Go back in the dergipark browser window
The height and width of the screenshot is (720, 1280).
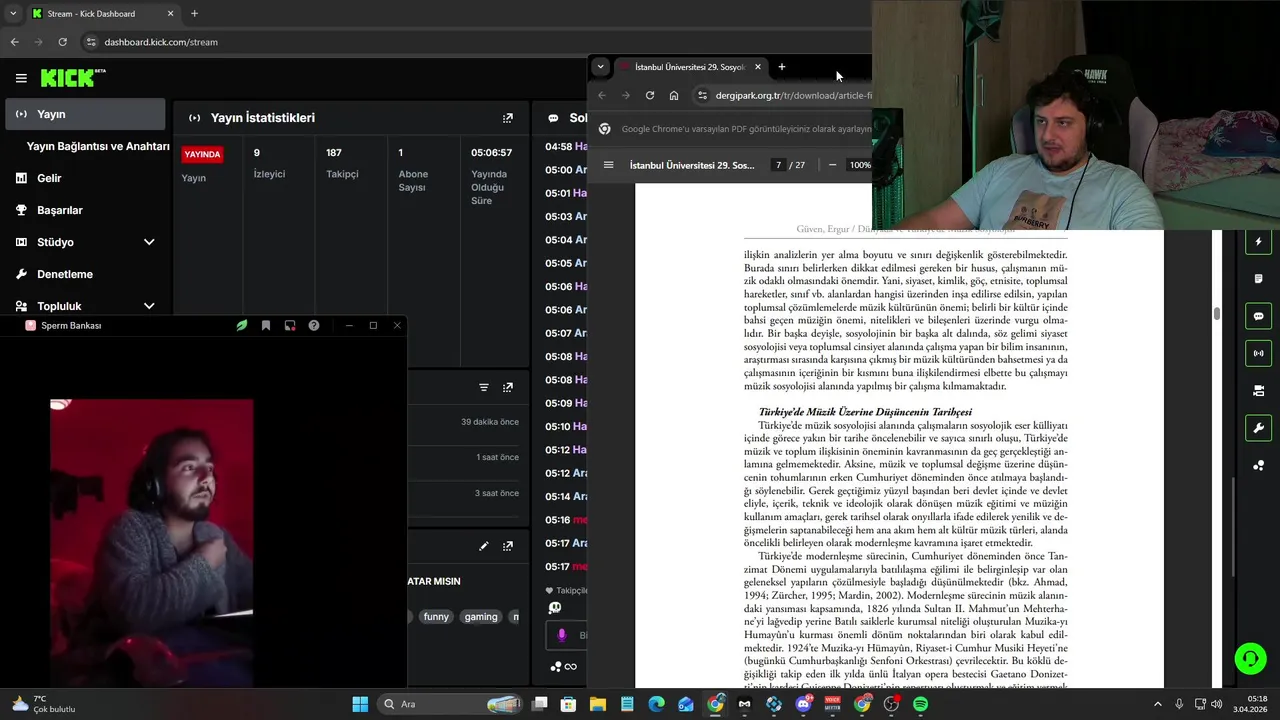click(x=602, y=96)
